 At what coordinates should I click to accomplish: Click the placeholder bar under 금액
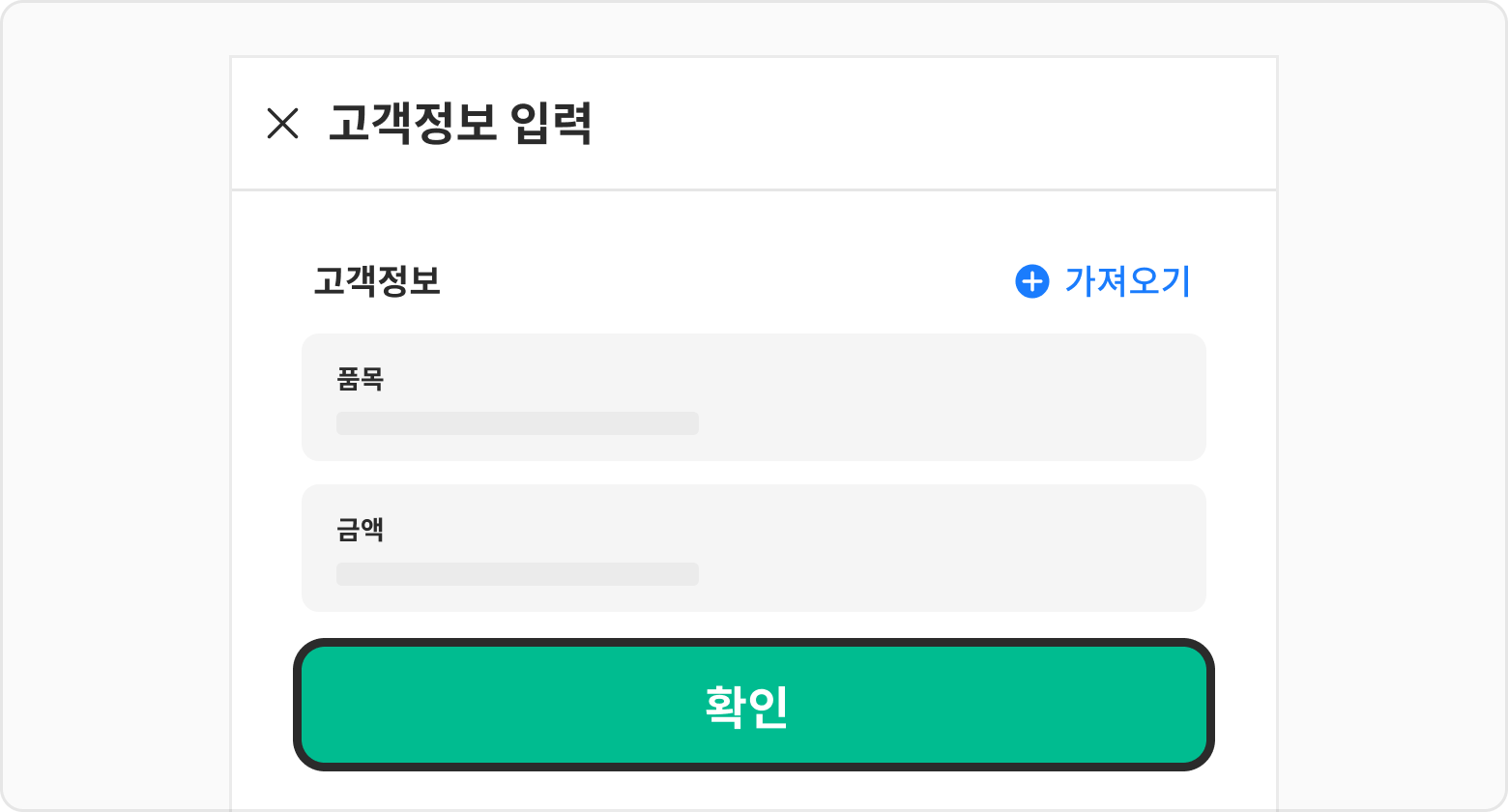pyautogui.click(x=517, y=574)
